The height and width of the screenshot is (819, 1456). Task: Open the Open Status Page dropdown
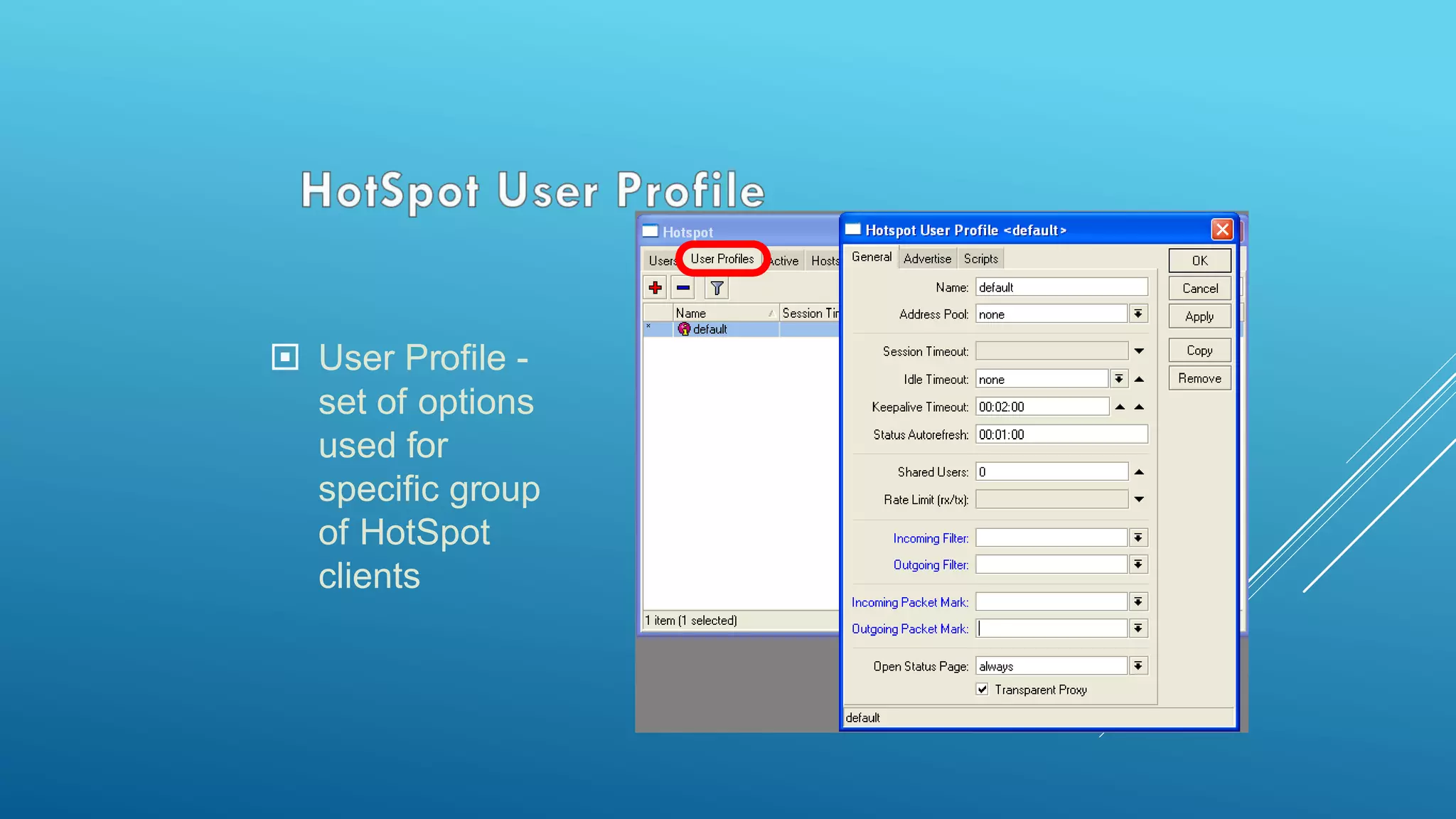(1138, 666)
